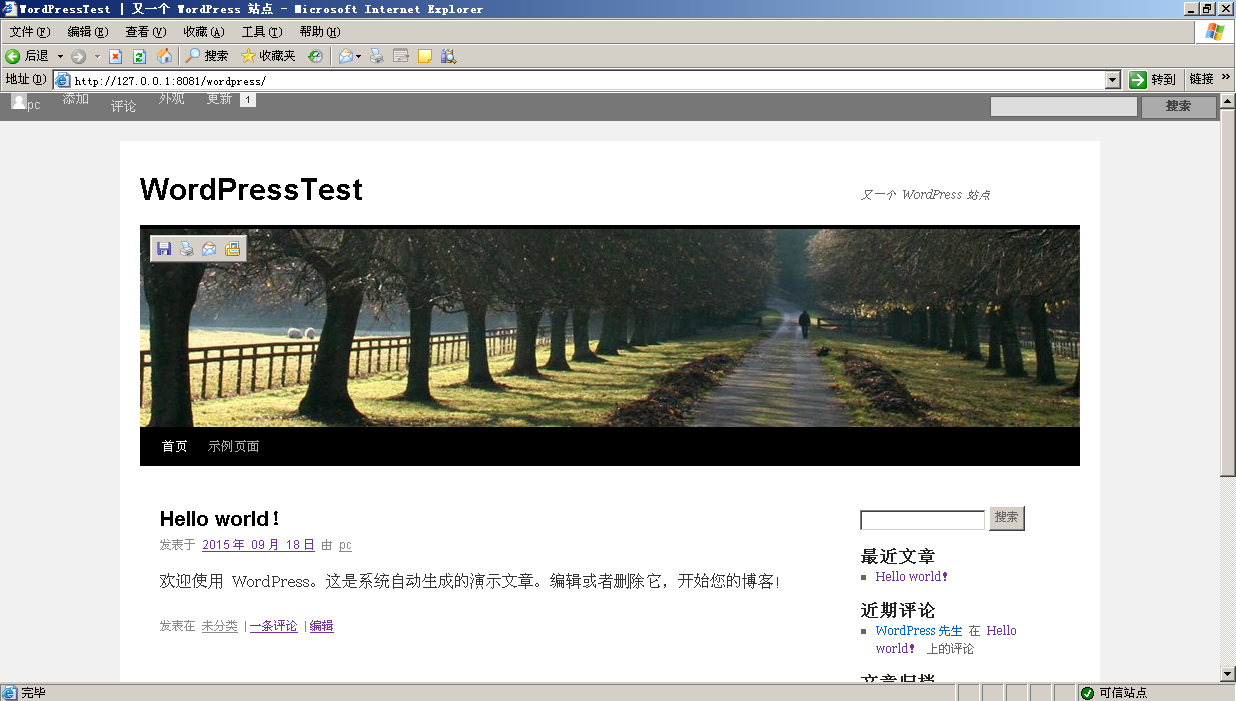Viewport: 1236px width, 701px height.
Task: Open the 添加 admin bar item
Action: (x=75, y=99)
